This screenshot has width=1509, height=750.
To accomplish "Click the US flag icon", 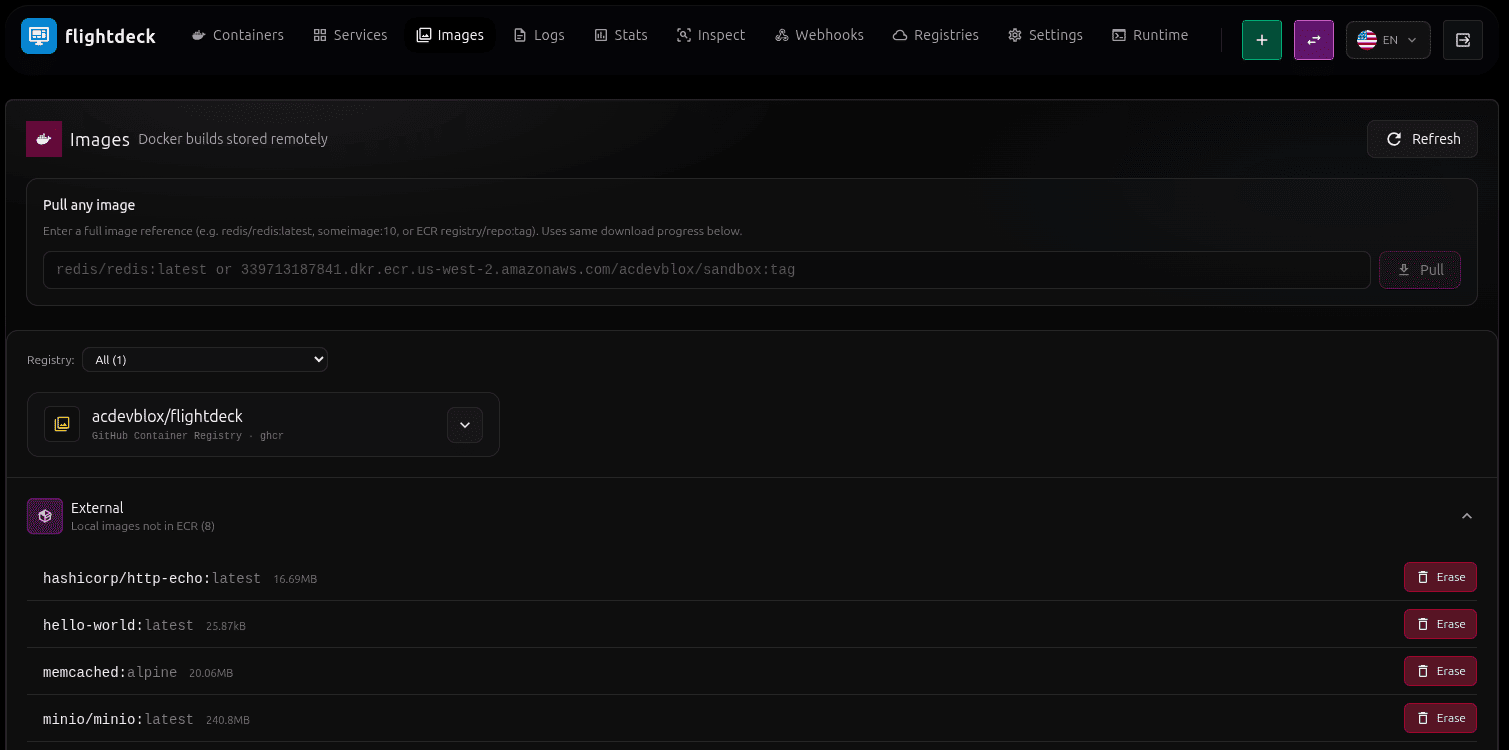I will (x=1367, y=40).
